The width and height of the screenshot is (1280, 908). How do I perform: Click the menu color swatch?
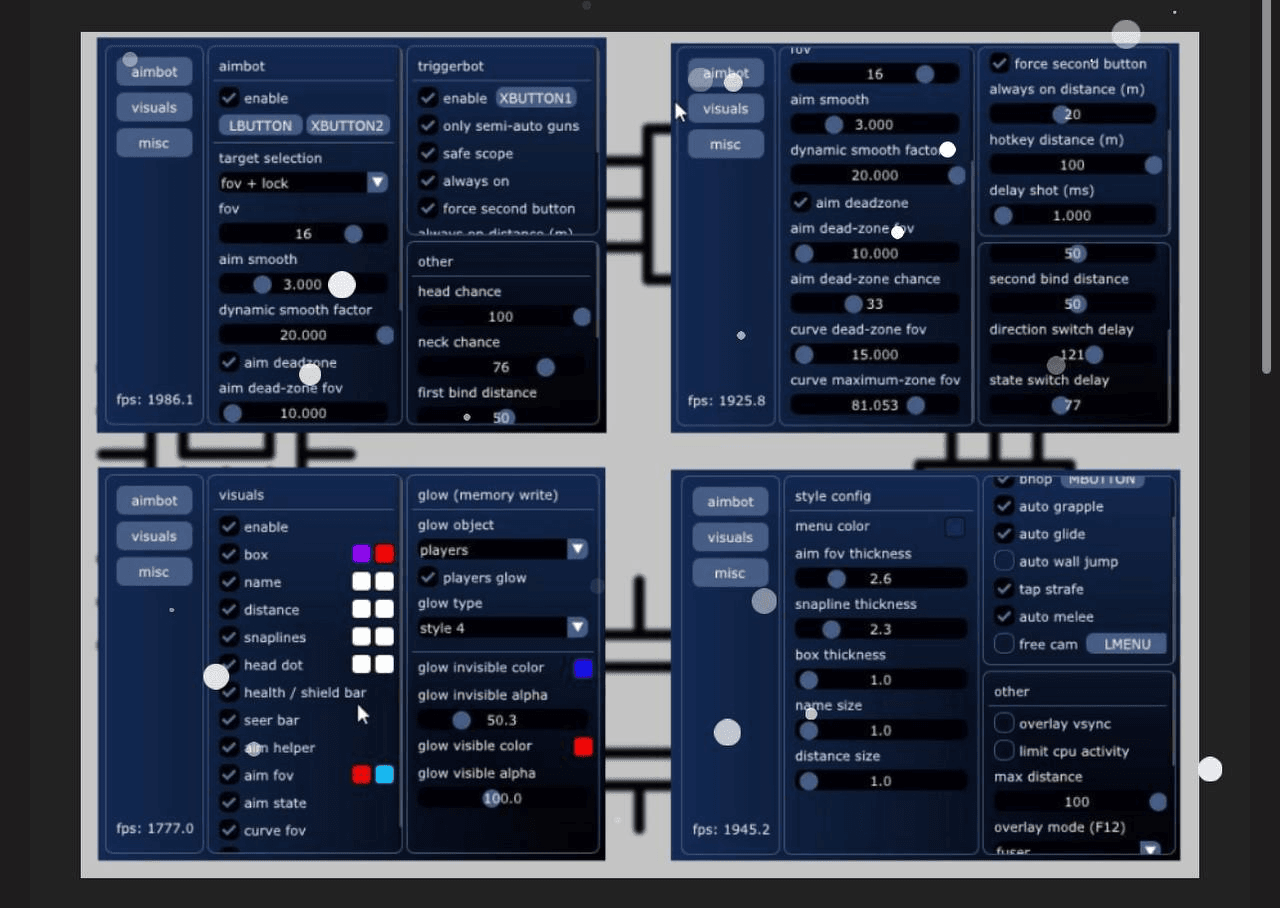pos(955,527)
